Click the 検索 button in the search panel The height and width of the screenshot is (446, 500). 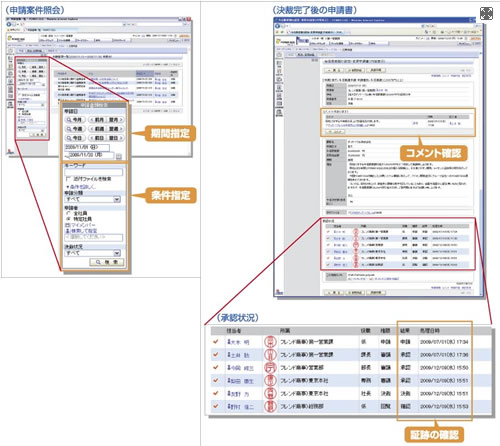click(107, 262)
